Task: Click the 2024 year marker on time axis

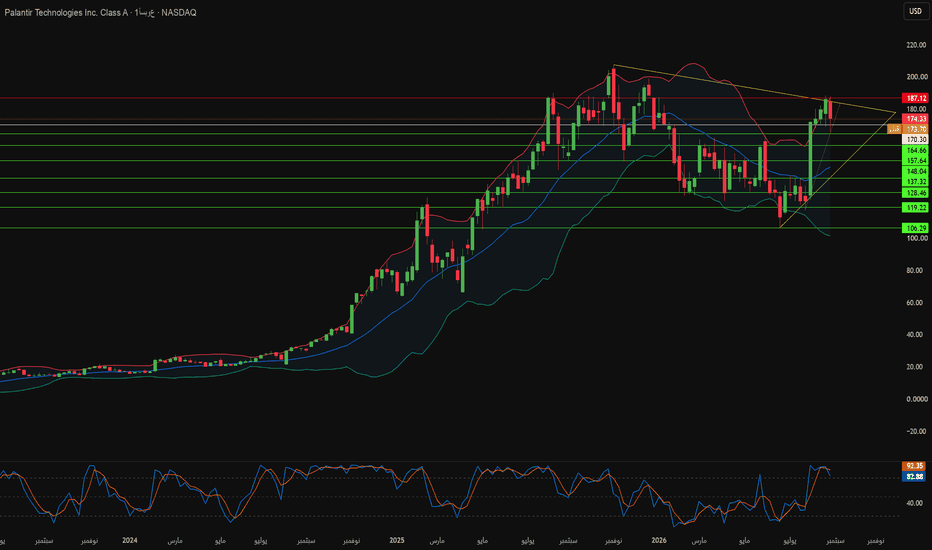Action: 130,540
